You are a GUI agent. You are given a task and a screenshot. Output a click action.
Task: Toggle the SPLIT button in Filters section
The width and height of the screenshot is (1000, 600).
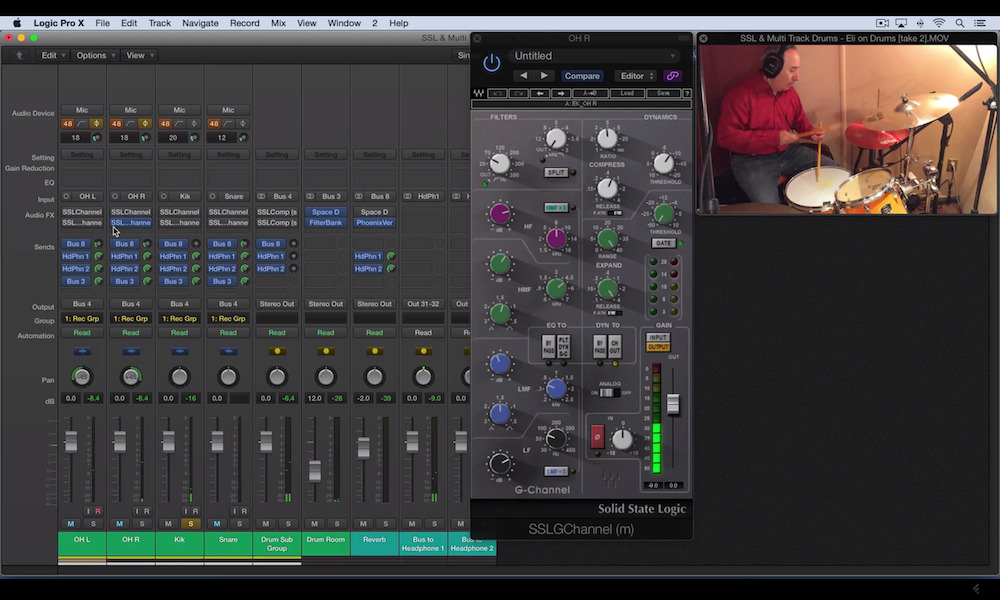click(x=556, y=173)
